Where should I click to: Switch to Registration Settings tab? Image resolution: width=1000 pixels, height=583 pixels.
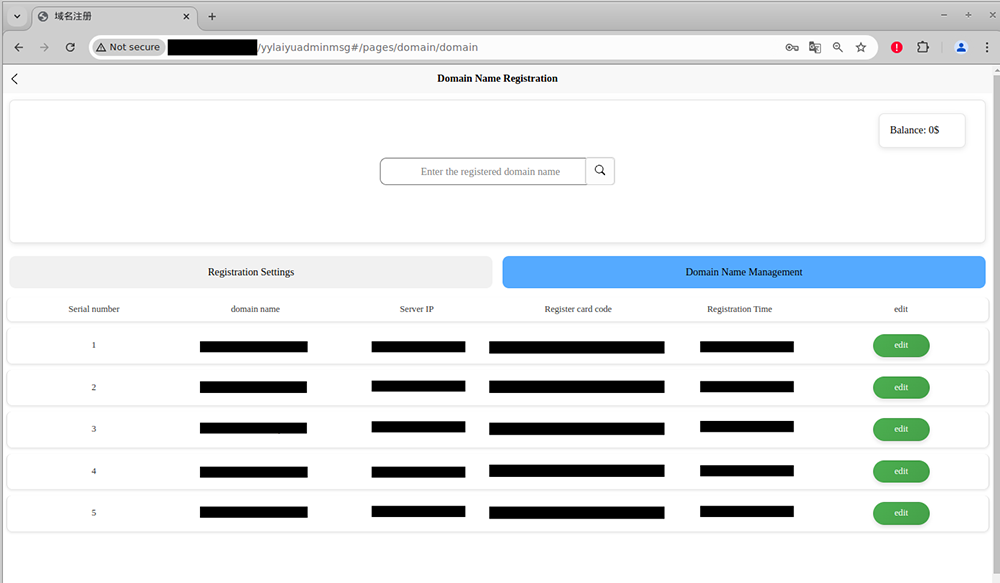click(251, 272)
